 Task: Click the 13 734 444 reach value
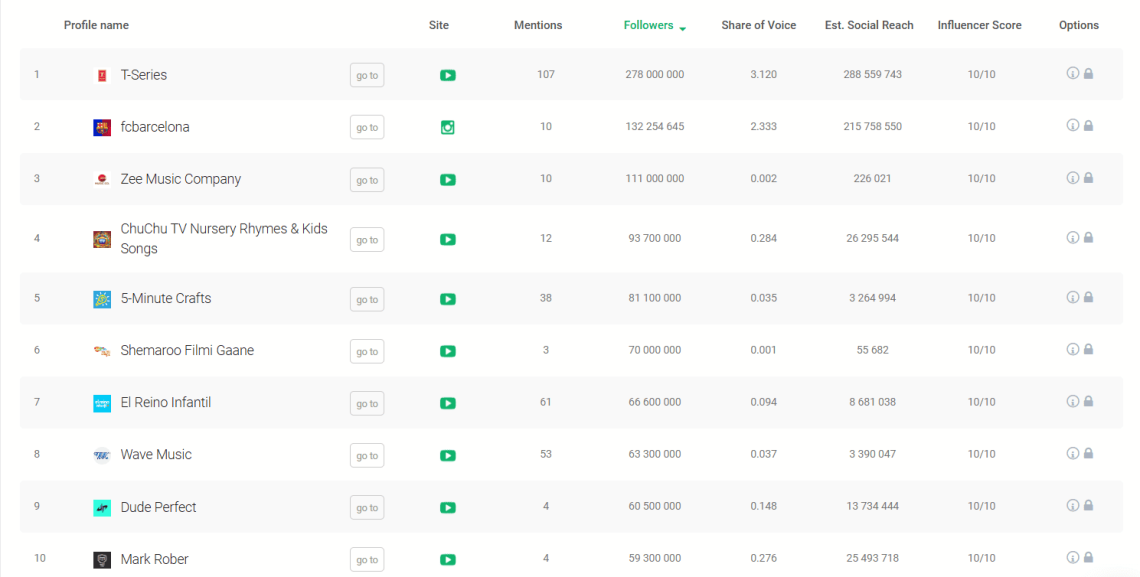coord(872,506)
